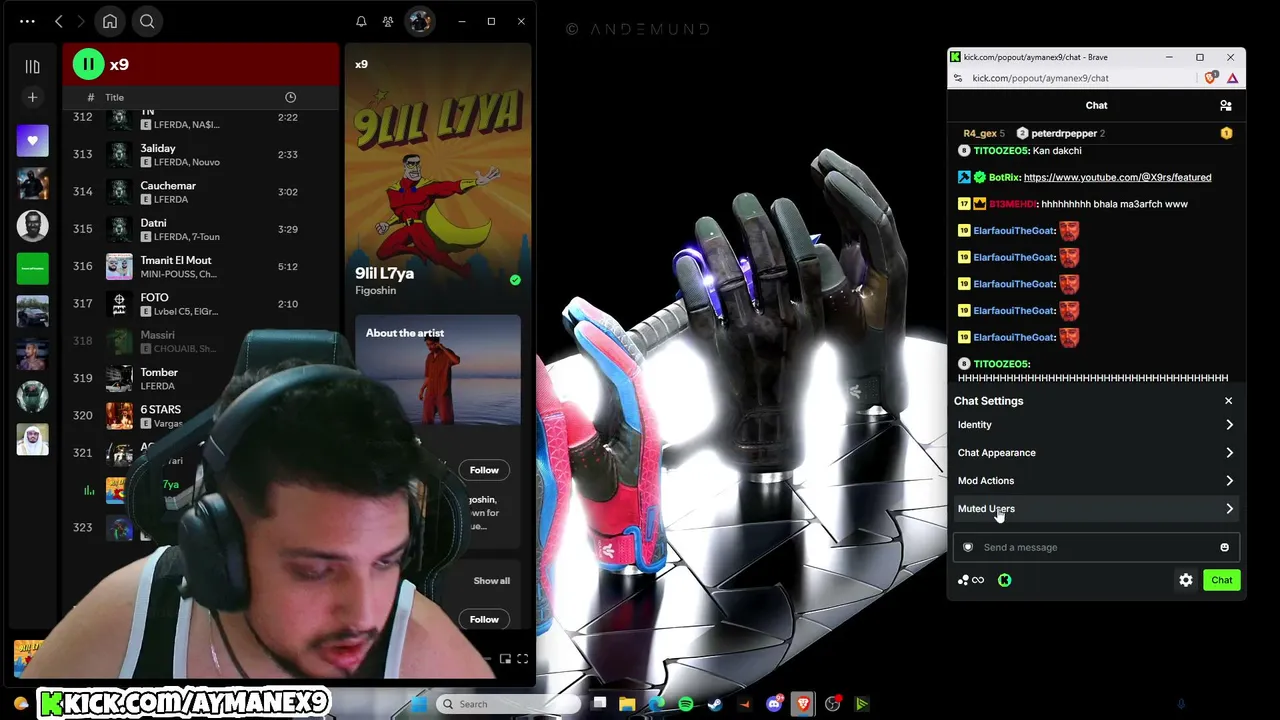This screenshot has width=1280, height=720.
Task: Enter Spotify full screen mode
Action: tap(522, 659)
